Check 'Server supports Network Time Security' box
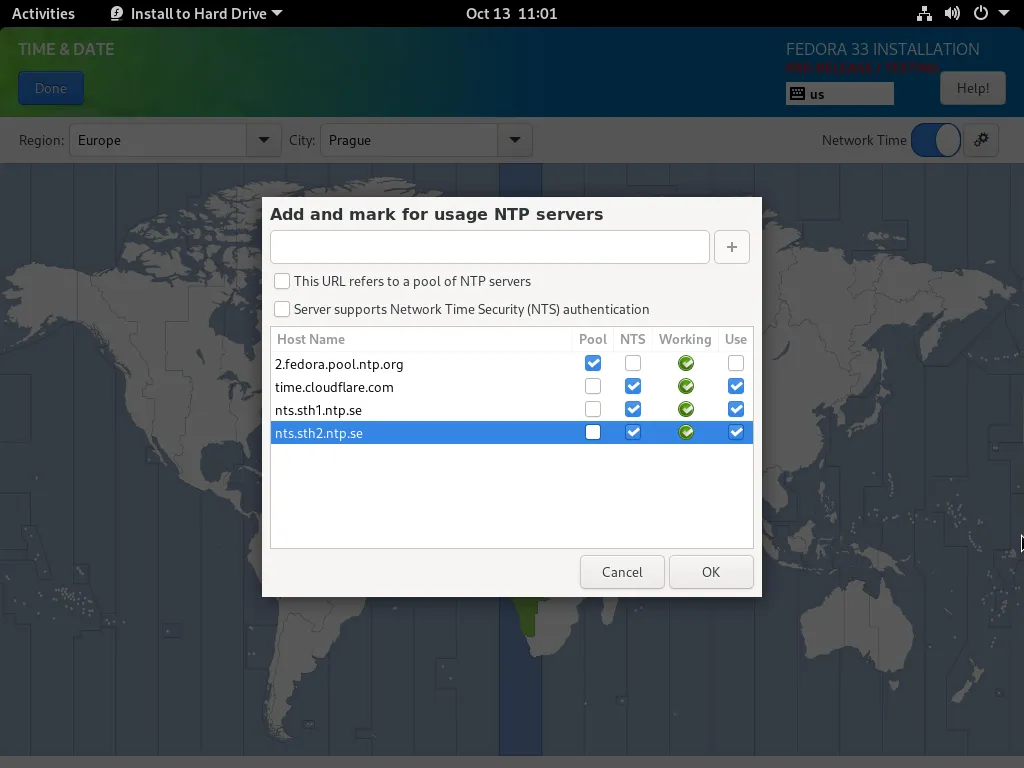This screenshot has height=768, width=1024. tap(282, 310)
